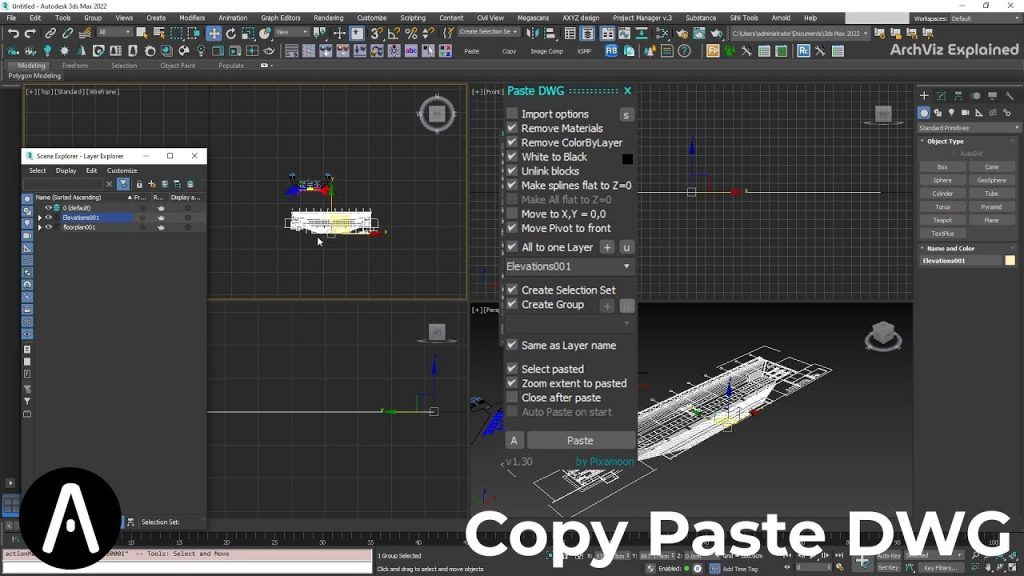Click the perspective viewport ViewCube
Viewport: 1024px width, 576px height.
[883, 336]
